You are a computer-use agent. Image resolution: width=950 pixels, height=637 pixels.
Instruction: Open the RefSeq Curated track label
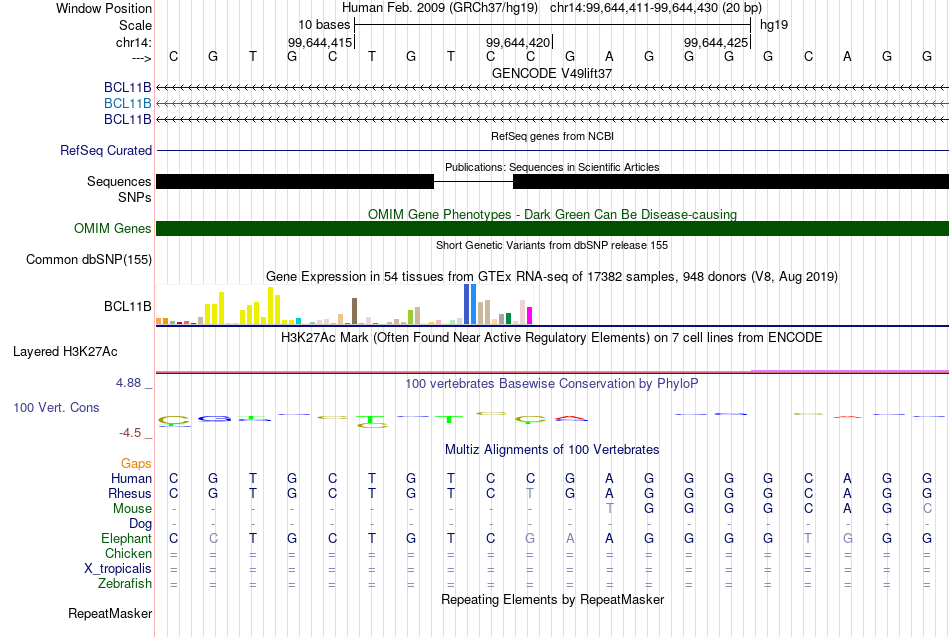[105, 150]
